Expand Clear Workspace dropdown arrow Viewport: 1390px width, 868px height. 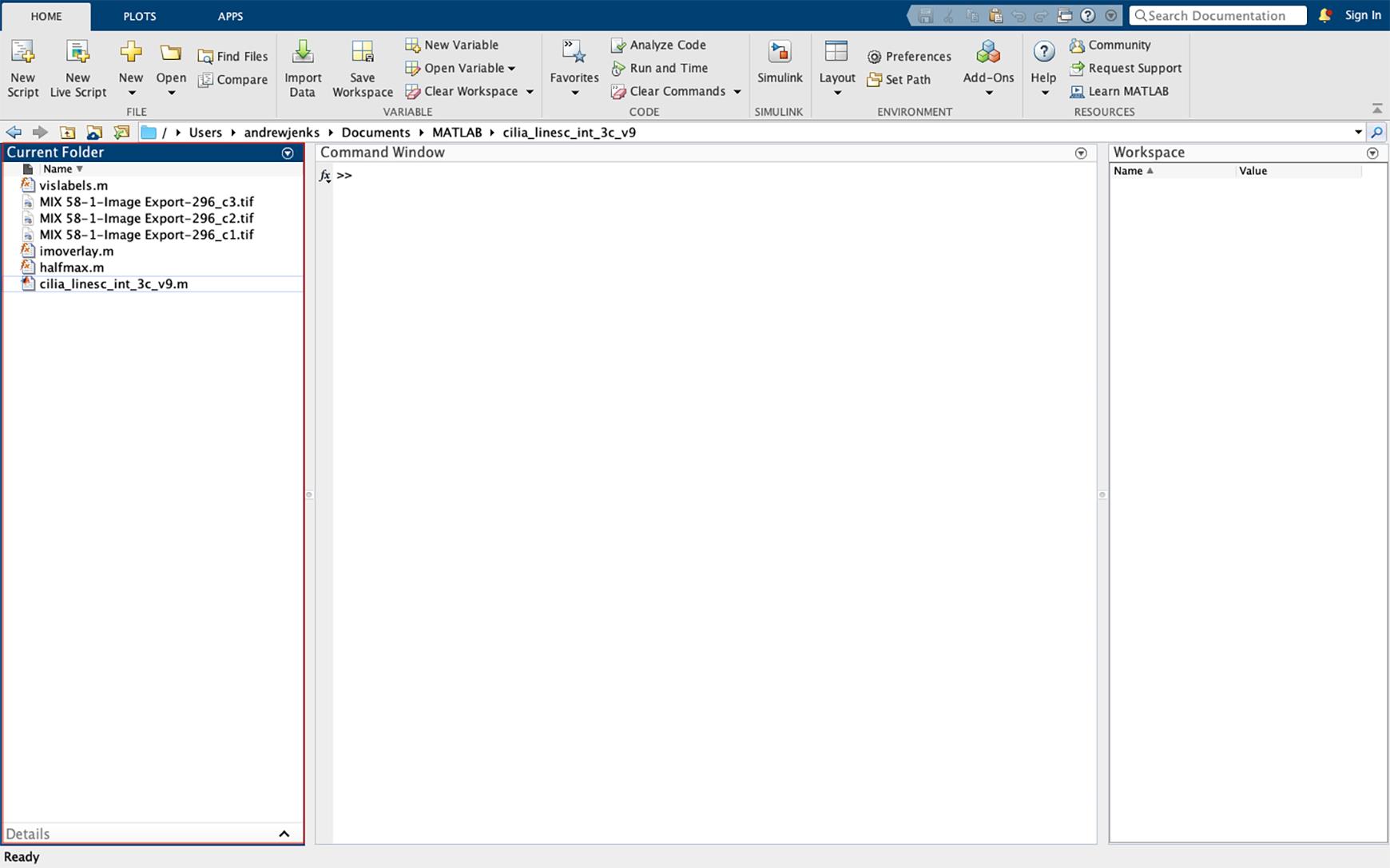point(530,92)
